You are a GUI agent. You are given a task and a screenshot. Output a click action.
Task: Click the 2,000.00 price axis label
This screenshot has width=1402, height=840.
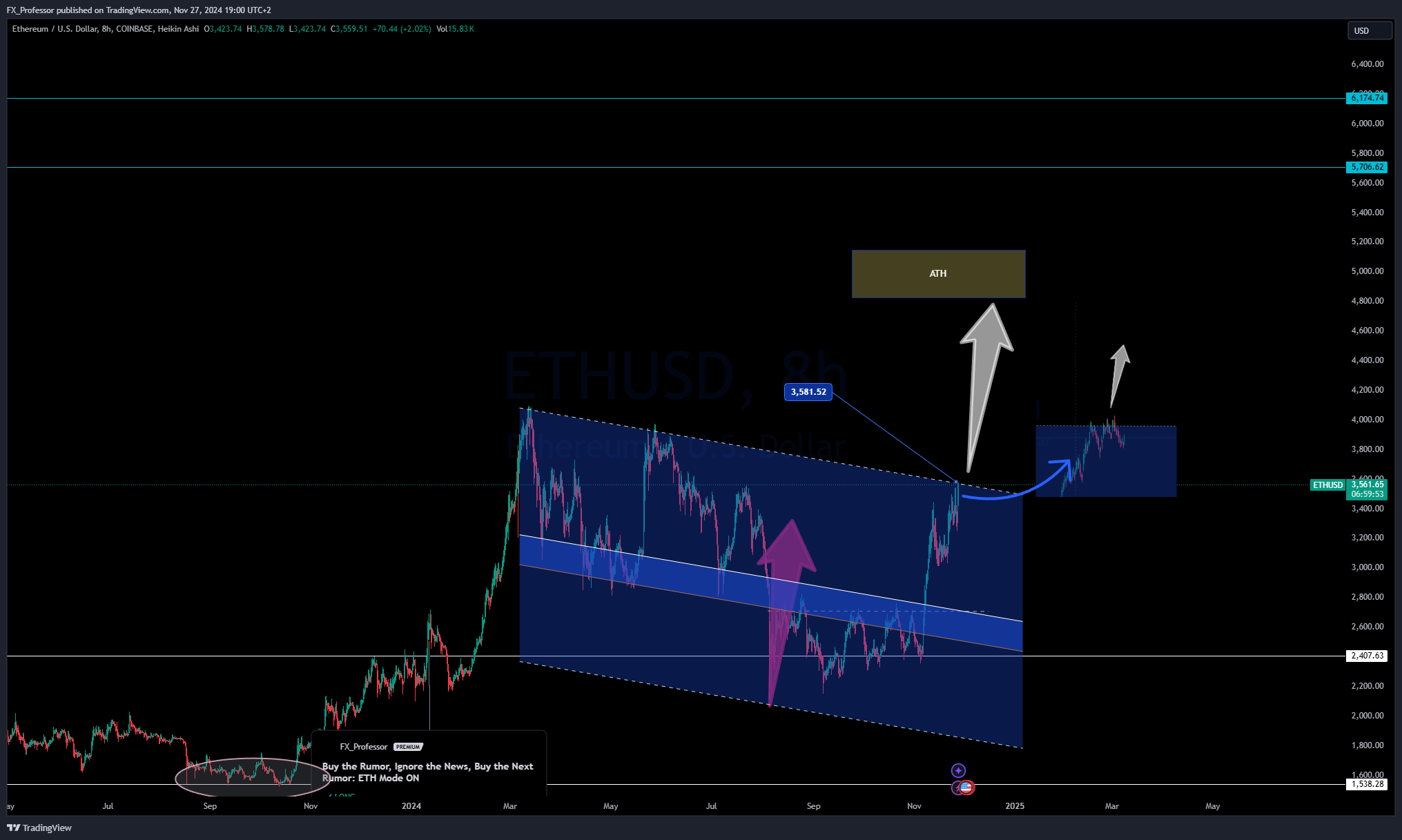pos(1367,716)
